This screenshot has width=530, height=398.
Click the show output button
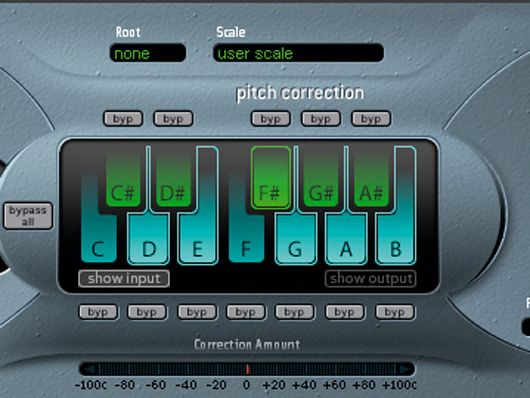pos(371,279)
